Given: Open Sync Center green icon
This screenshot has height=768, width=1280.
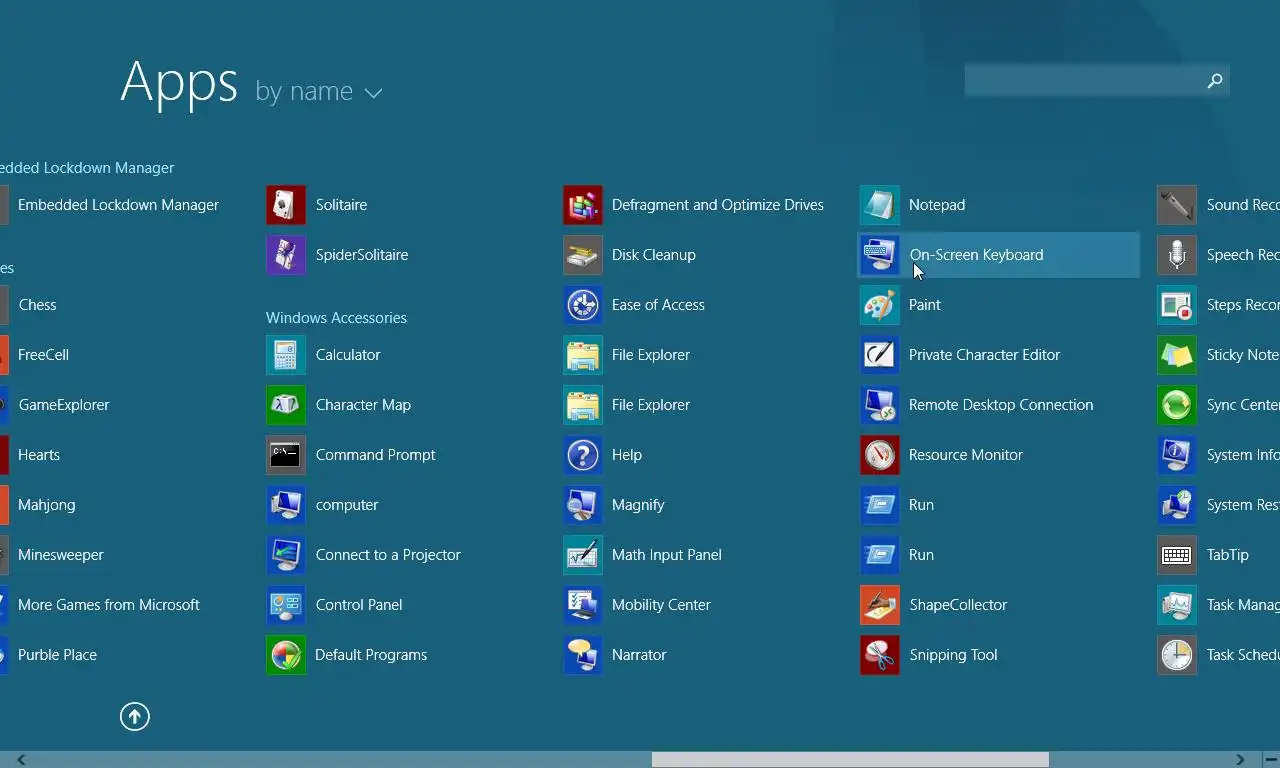Looking at the screenshot, I should (x=1177, y=405).
